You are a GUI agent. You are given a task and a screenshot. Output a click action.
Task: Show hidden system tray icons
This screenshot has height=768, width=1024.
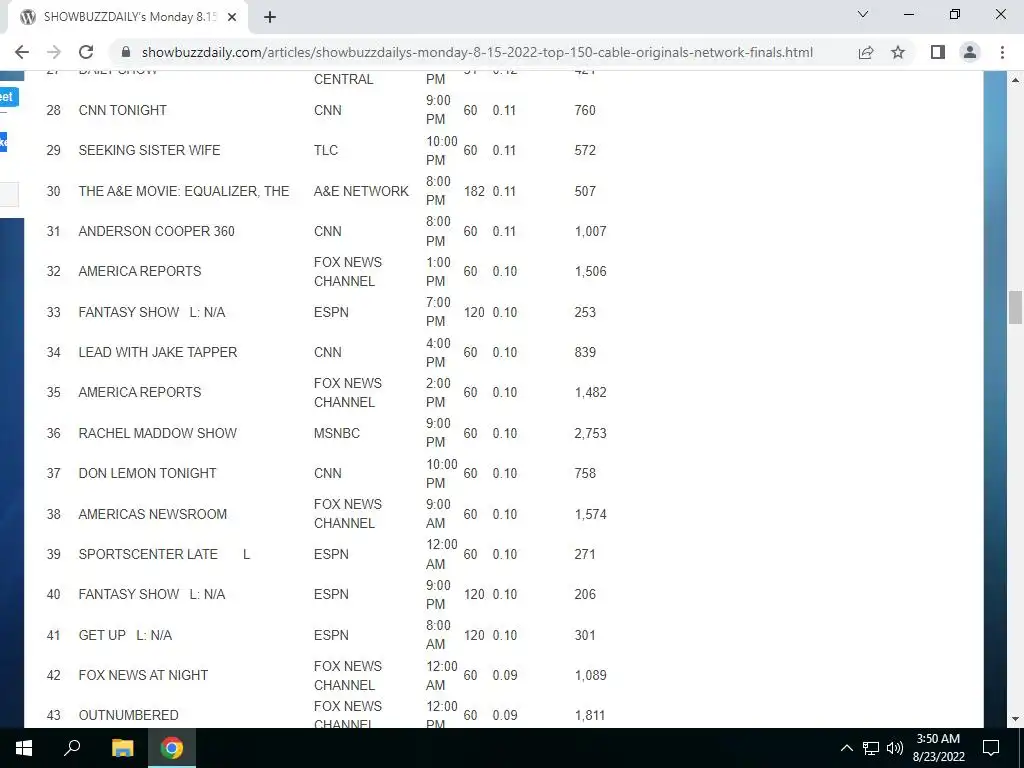point(846,748)
